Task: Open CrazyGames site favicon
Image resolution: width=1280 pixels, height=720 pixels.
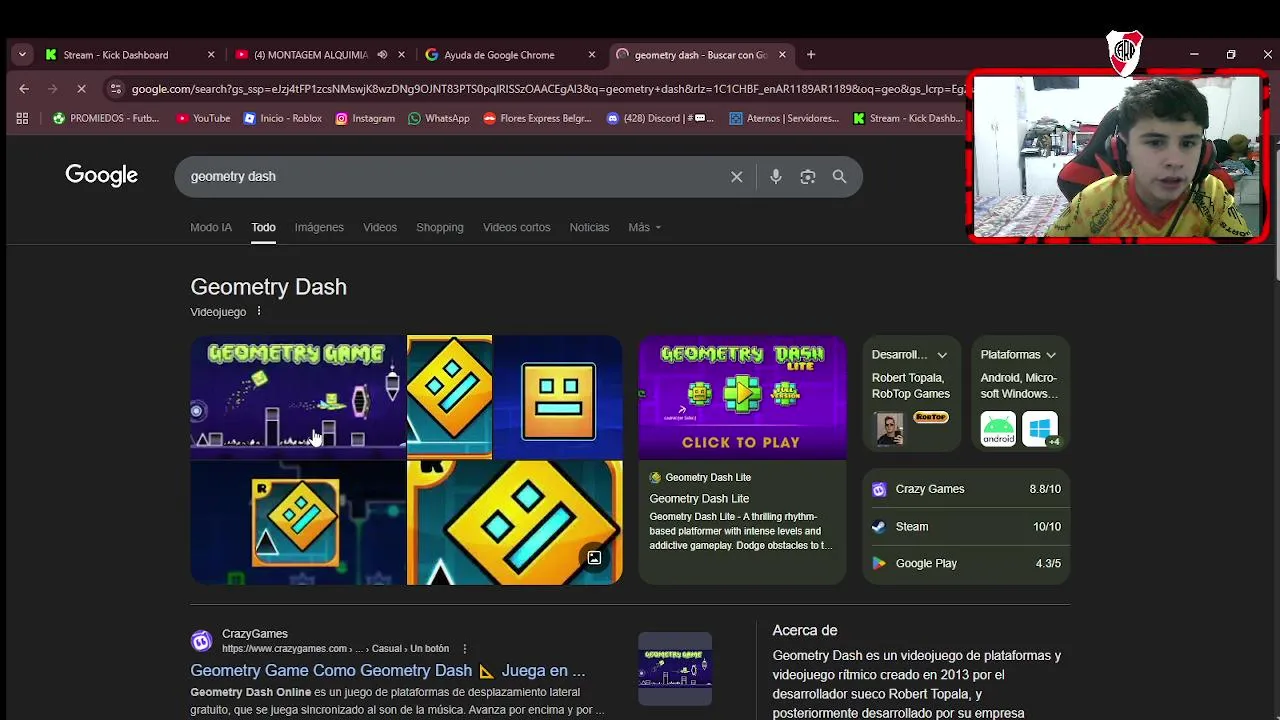Action: (x=202, y=641)
